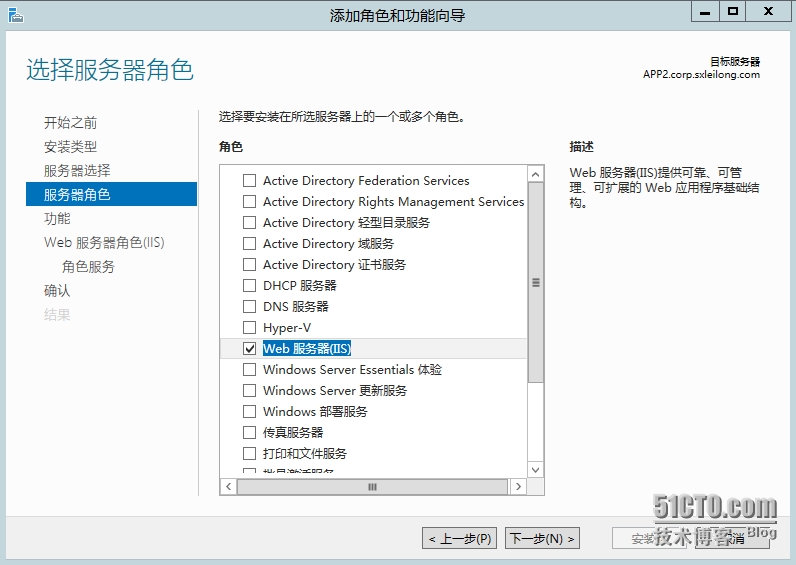This screenshot has width=796, height=565.
Task: Go to the 功能 wizard step
Action: [57, 218]
